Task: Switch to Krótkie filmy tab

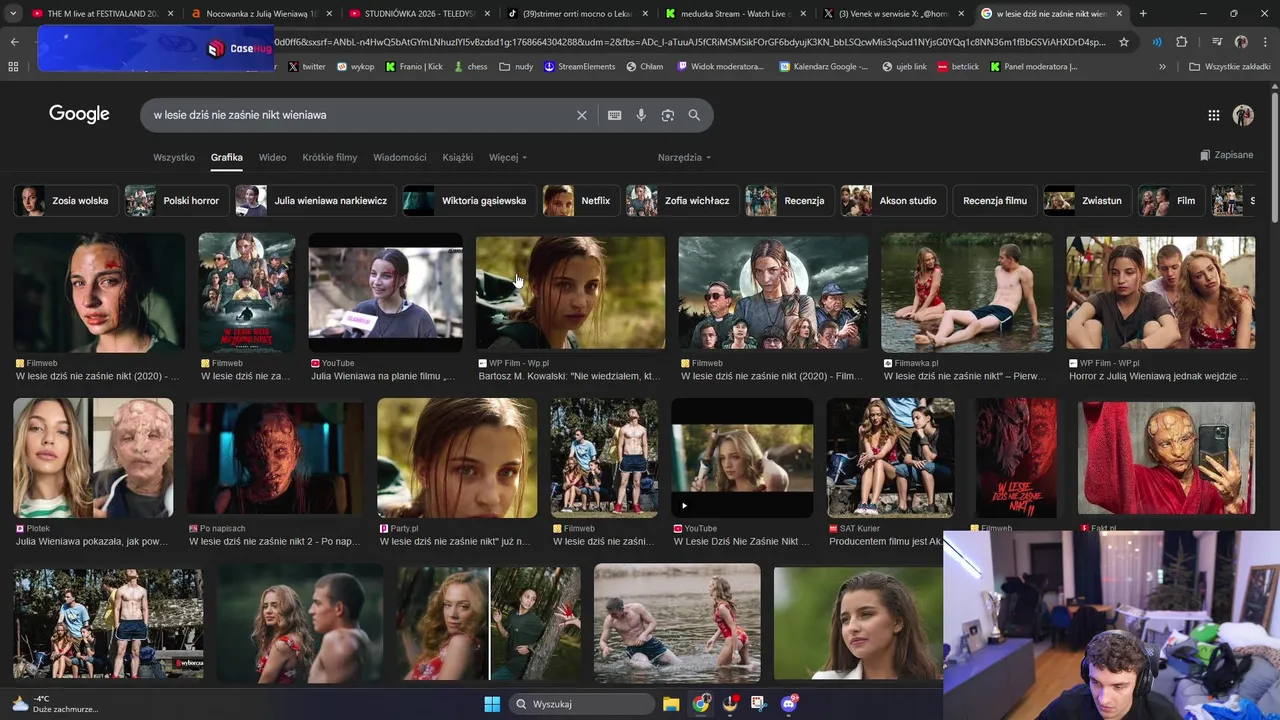Action: click(329, 157)
